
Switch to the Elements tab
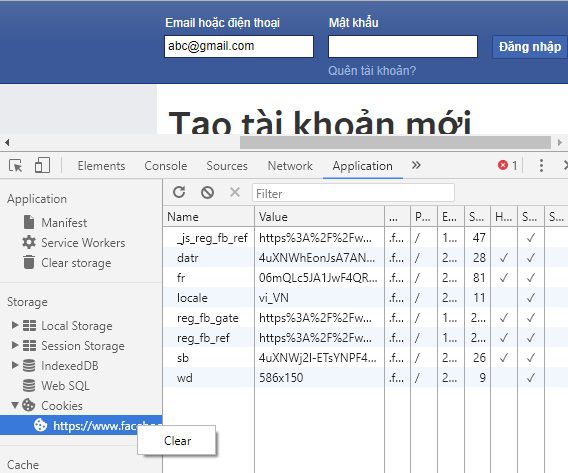coord(101,166)
